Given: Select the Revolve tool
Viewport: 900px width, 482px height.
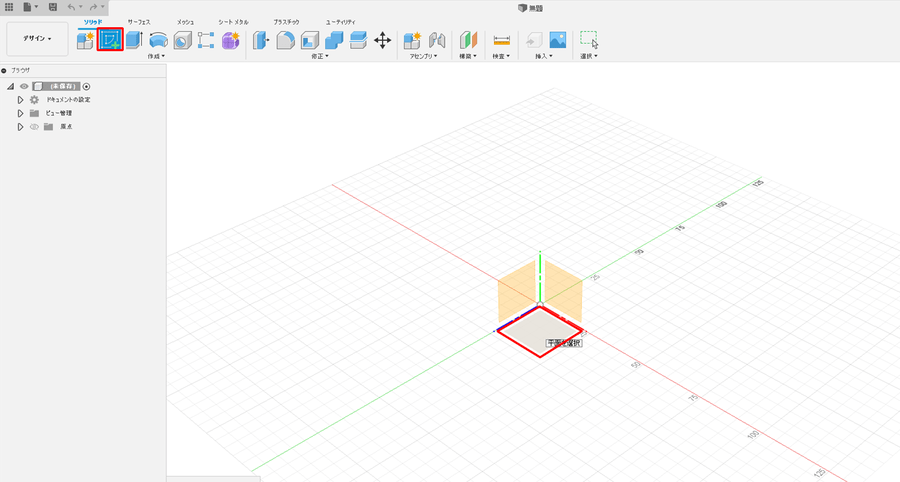Looking at the screenshot, I should pos(158,40).
